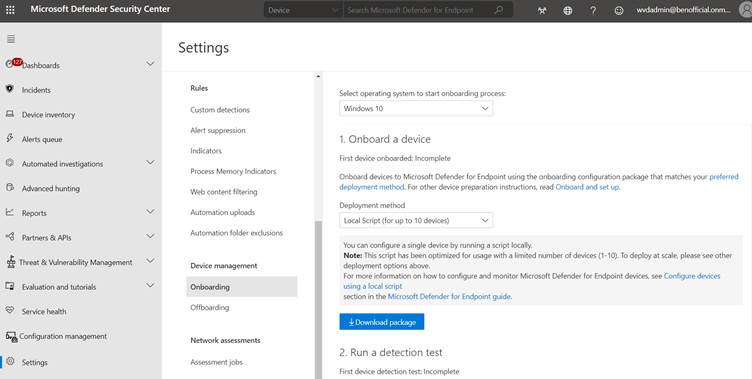Click the Configuration management icon
This screenshot has height=379, width=752.
coord(11,336)
